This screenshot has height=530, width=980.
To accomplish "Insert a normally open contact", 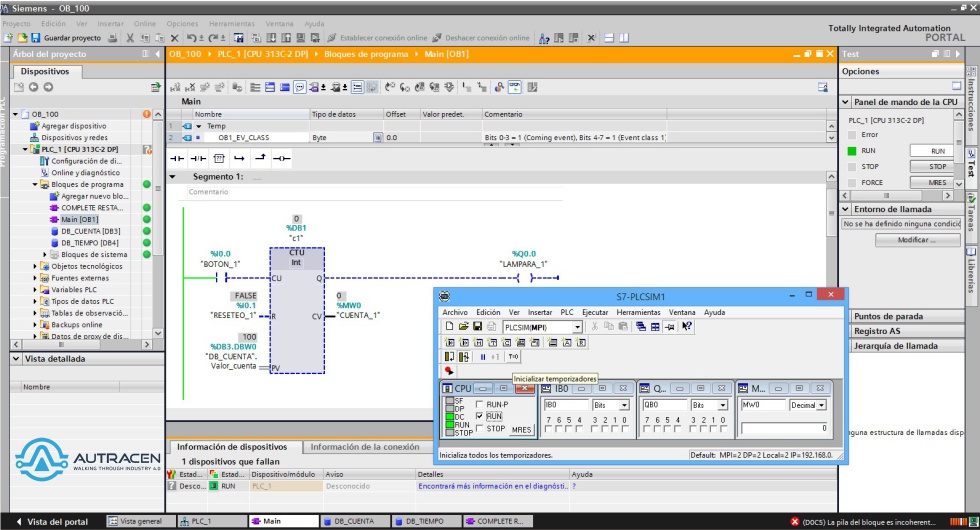I will tap(178, 158).
